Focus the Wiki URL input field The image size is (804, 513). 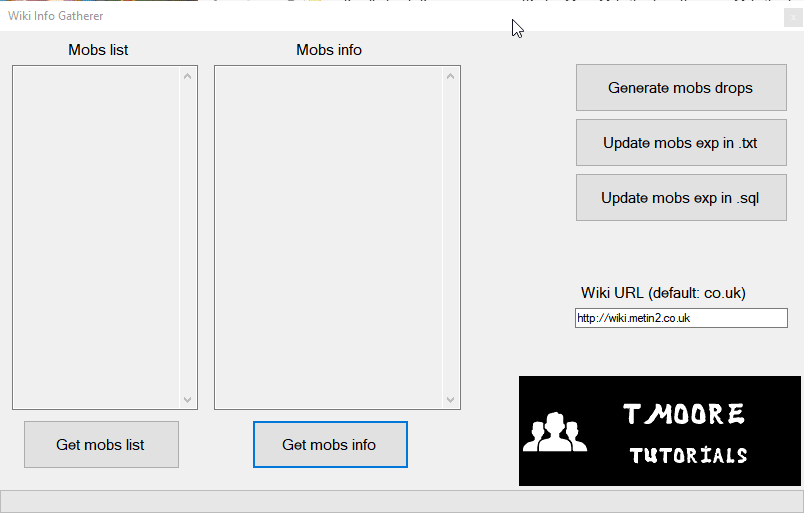(x=681, y=318)
